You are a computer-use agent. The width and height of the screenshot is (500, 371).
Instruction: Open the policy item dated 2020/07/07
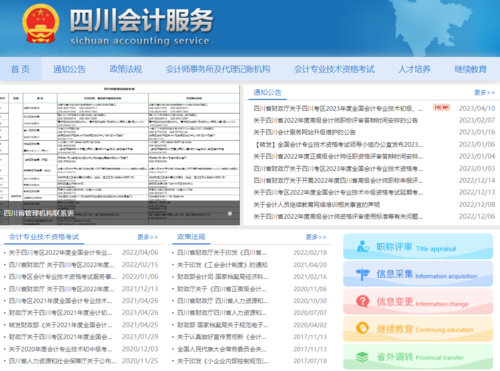[x=222, y=313]
